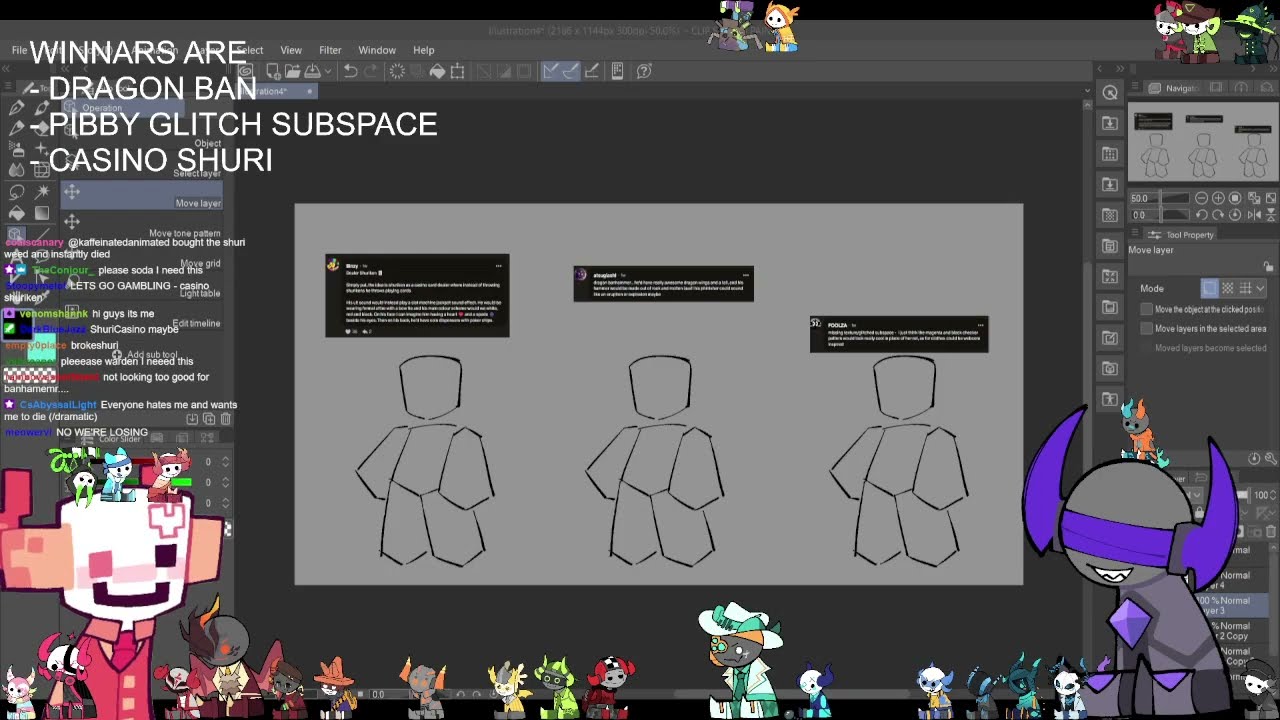Click the flip horizontal icon in Navigator

[1254, 215]
